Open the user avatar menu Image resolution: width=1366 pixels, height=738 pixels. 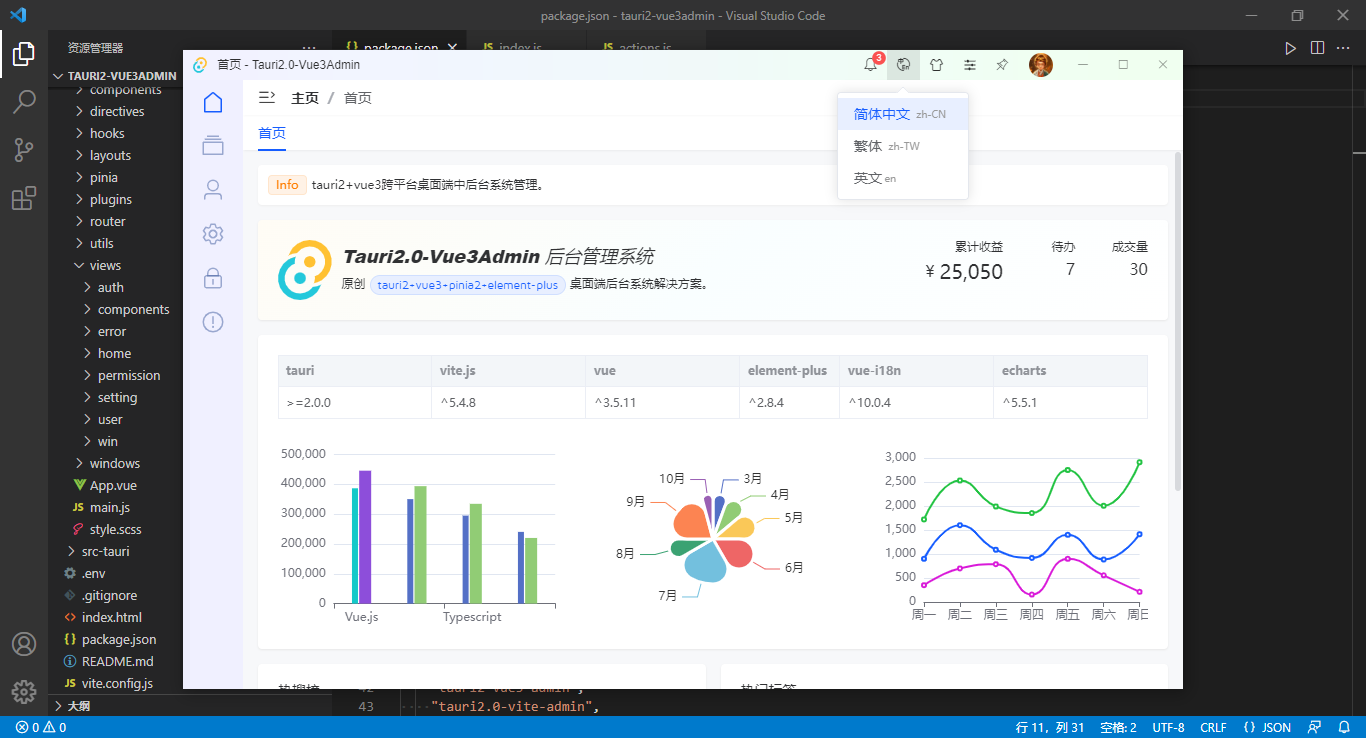[x=1041, y=65]
